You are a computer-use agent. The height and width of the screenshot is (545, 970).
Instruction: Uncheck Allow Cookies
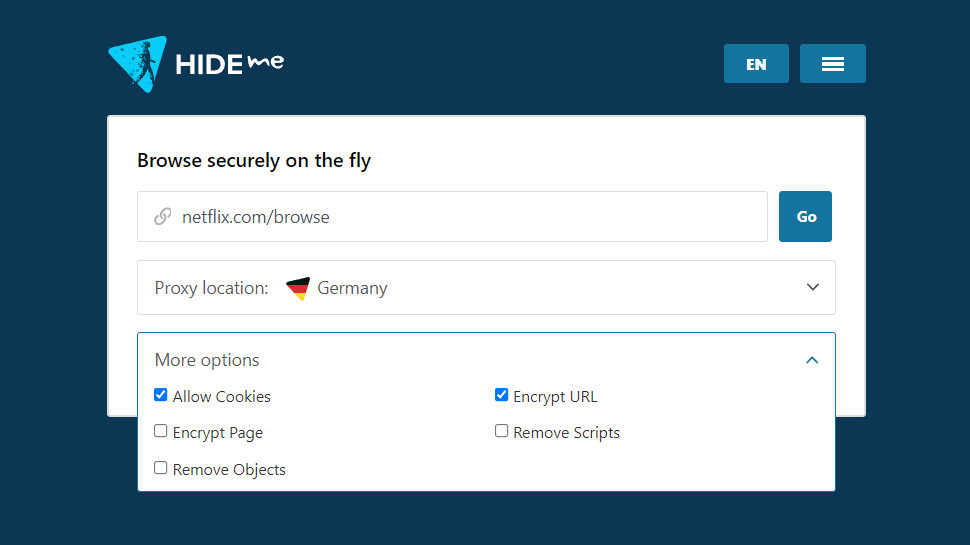[160, 395]
